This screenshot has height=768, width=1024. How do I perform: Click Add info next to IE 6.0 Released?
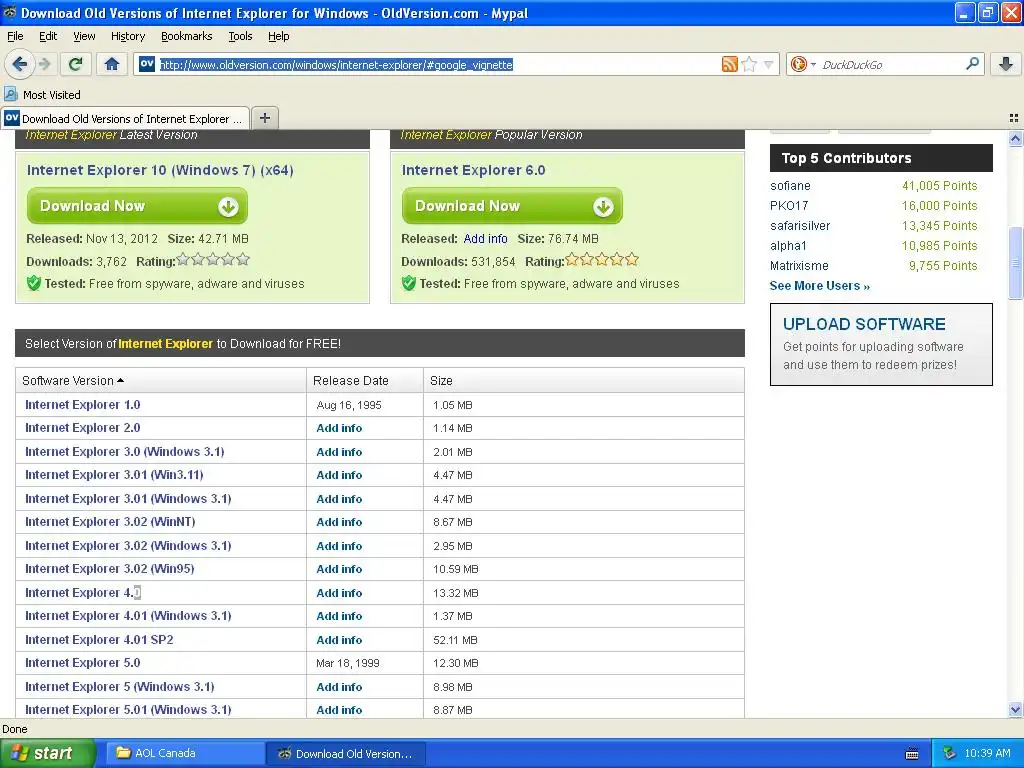coord(485,239)
